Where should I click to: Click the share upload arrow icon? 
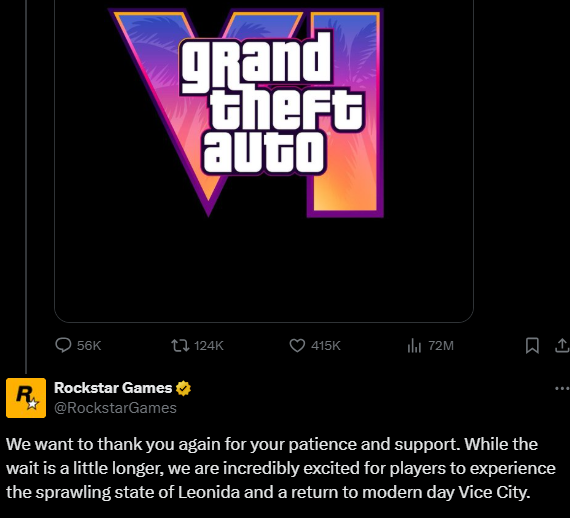(x=562, y=345)
